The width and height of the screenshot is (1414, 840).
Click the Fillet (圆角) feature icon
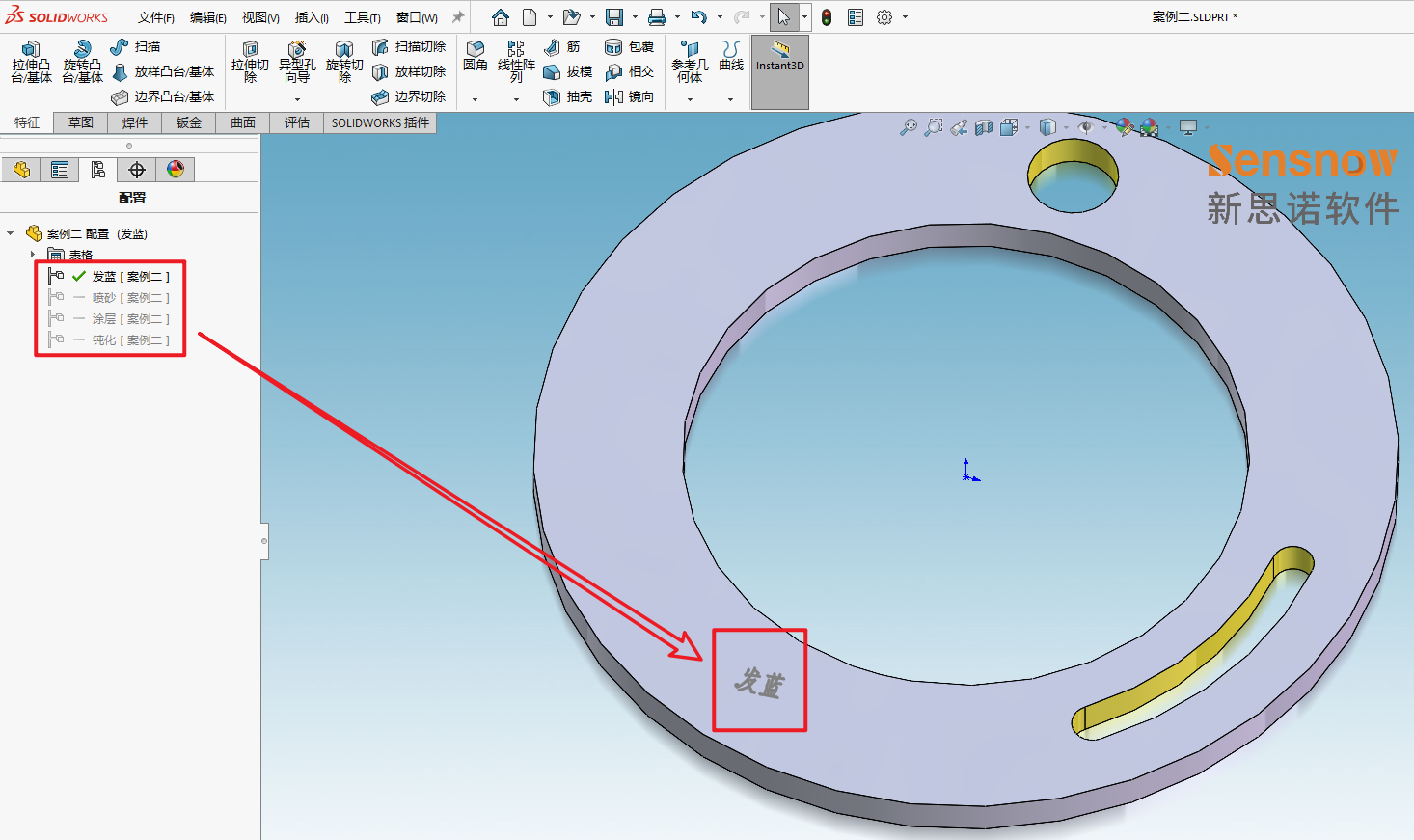pos(475,56)
